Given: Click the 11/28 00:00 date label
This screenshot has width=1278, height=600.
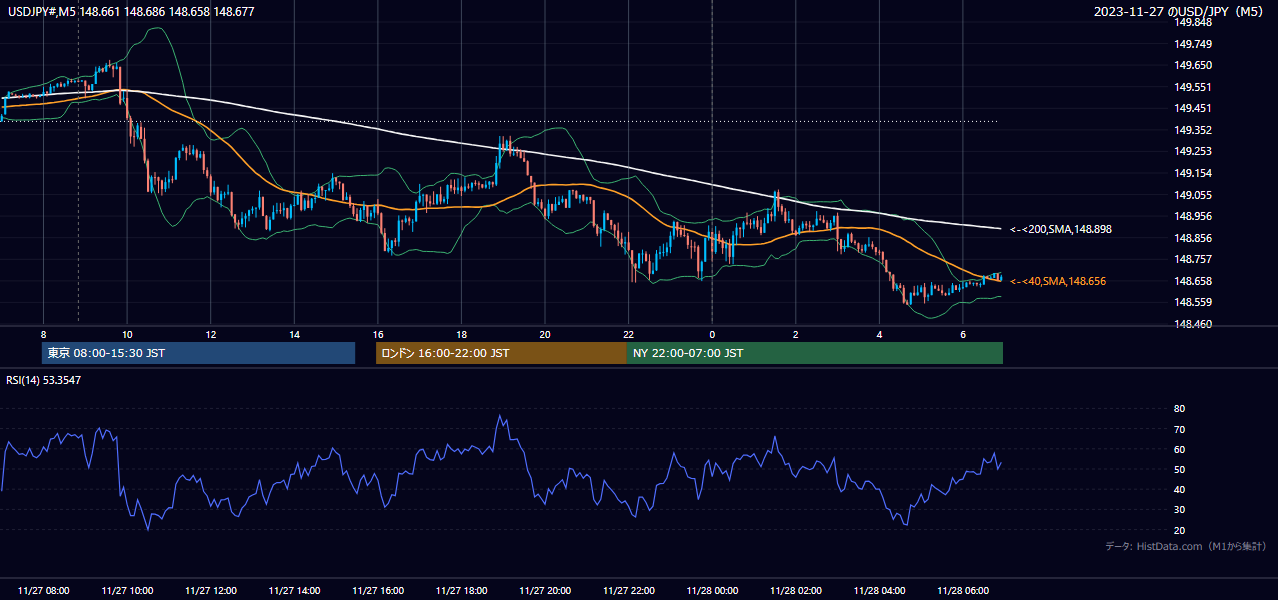Looking at the screenshot, I should [712, 591].
